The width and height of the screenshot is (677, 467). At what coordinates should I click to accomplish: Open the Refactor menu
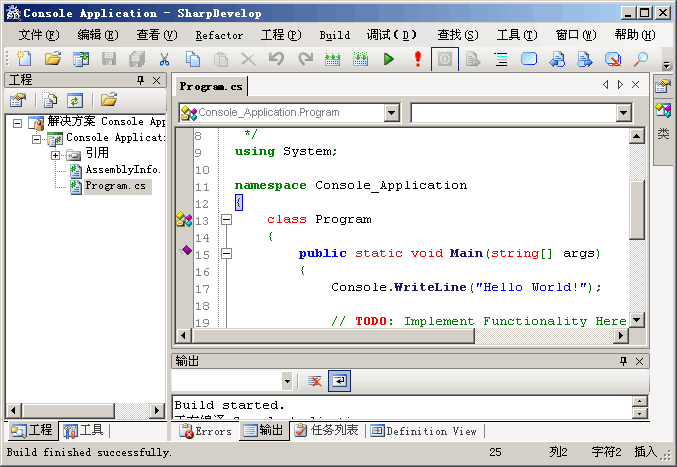click(x=219, y=35)
